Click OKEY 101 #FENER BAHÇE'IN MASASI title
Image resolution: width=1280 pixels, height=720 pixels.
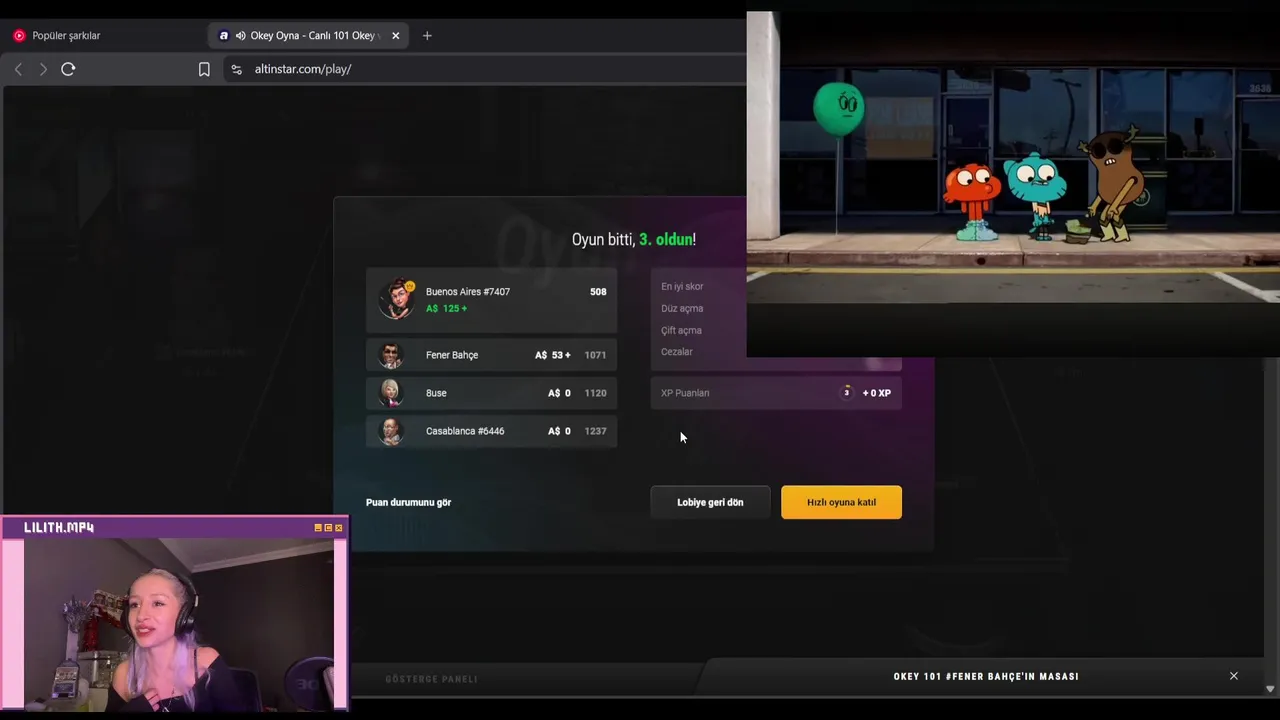click(x=986, y=676)
